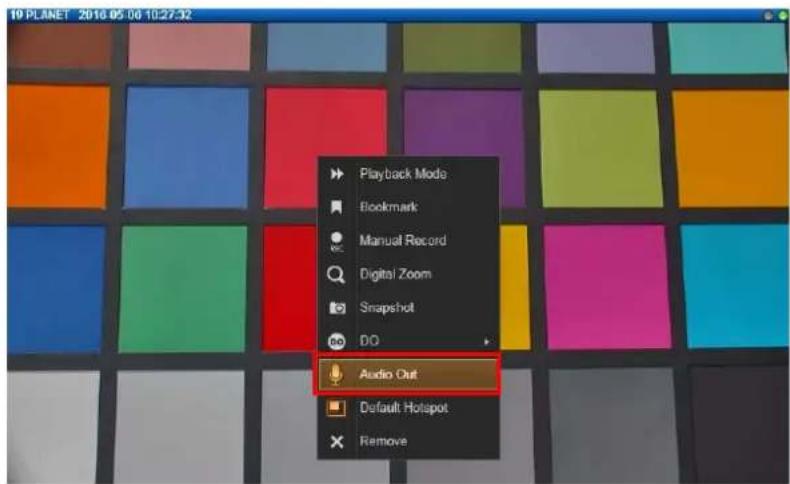Click the Playback Mode fast-forward icon
Image resolution: width=790 pixels, height=484 pixels.
pos(337,174)
